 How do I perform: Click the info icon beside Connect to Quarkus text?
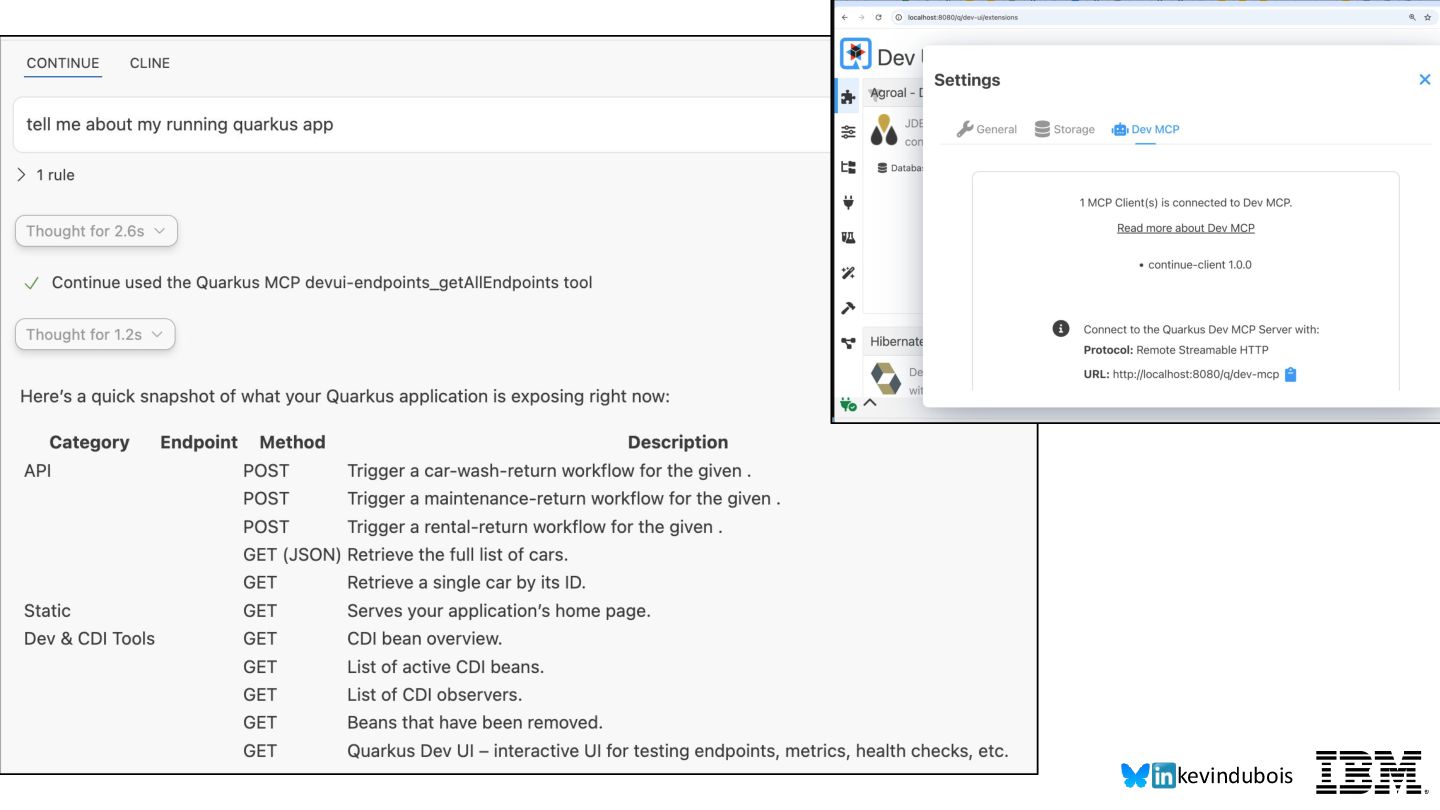point(1061,328)
